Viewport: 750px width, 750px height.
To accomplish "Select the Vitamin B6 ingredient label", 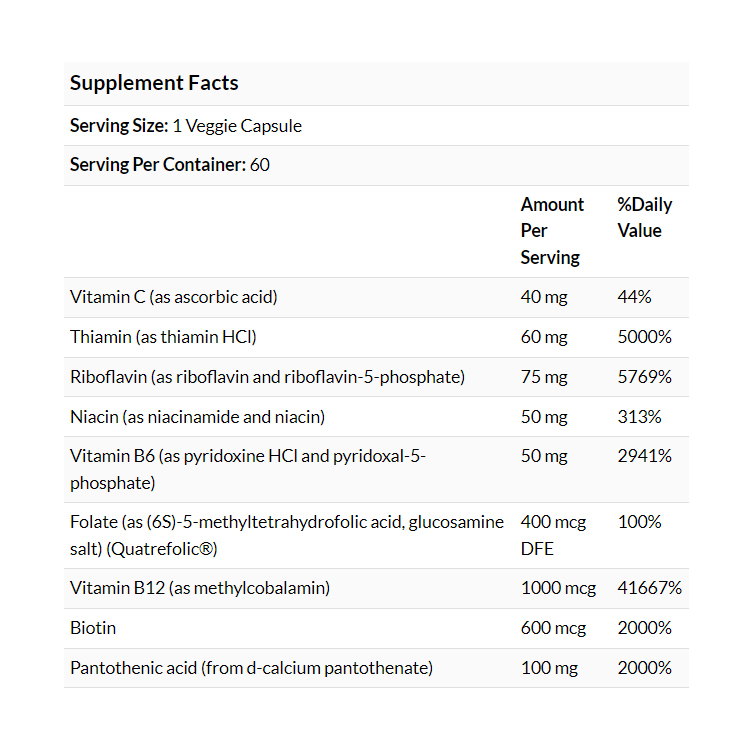I will [248, 469].
